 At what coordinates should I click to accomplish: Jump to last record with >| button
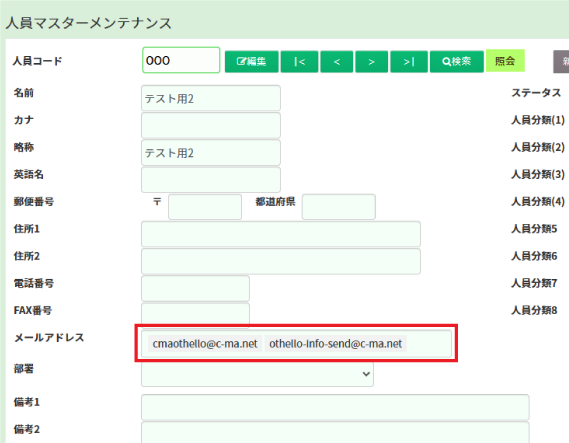409,62
